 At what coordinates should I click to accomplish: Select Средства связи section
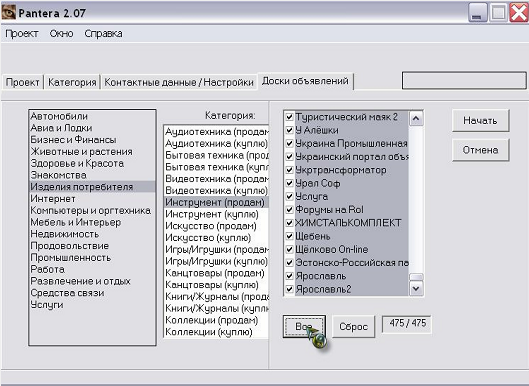92,293
